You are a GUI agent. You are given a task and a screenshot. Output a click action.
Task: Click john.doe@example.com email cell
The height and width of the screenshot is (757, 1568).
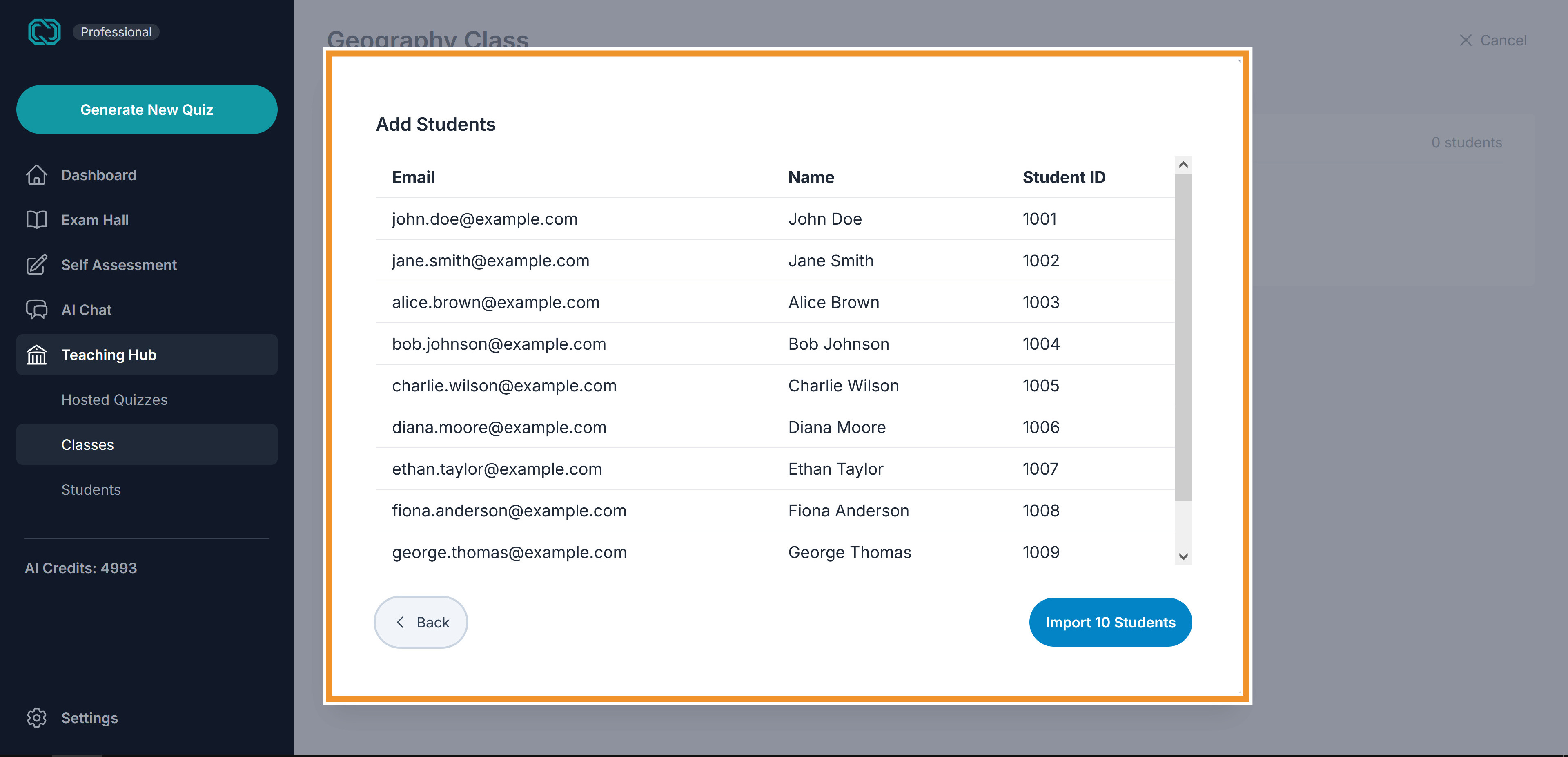point(485,219)
